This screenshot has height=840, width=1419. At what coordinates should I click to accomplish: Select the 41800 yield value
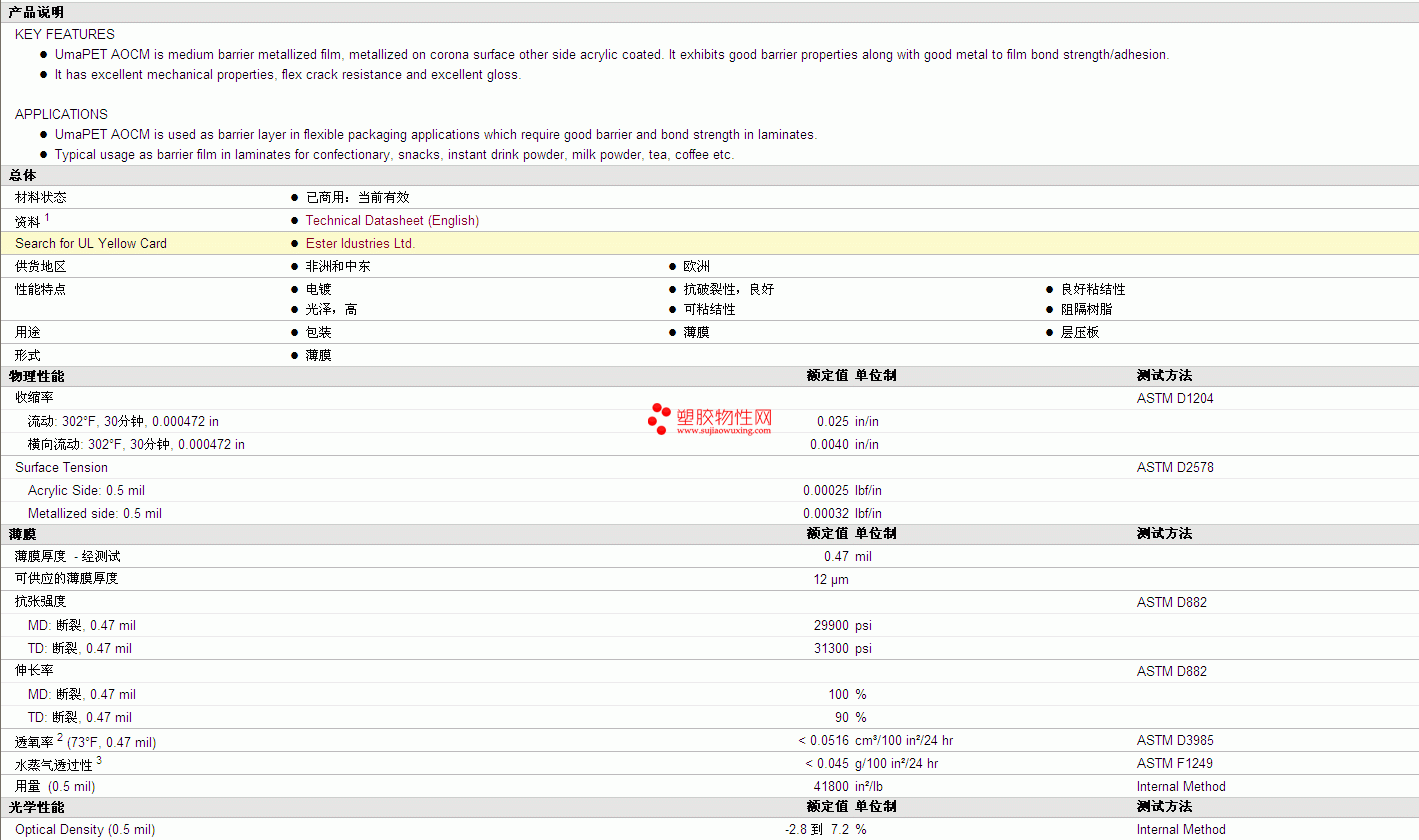832,786
